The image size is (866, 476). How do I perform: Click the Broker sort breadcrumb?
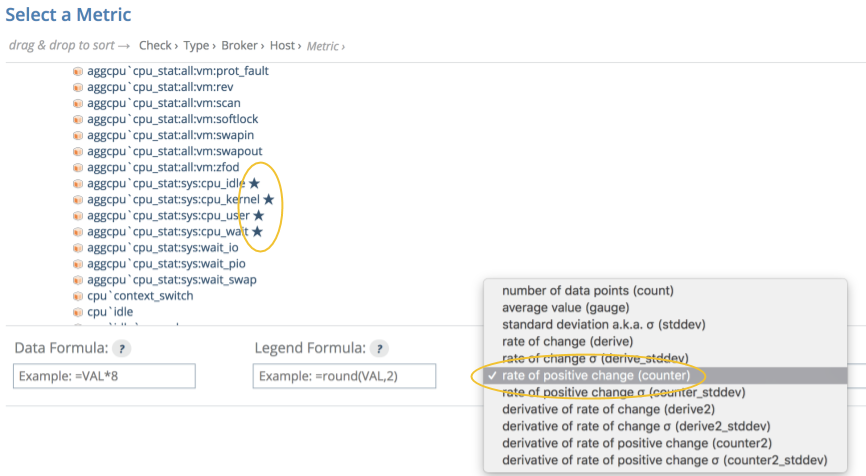click(239, 45)
